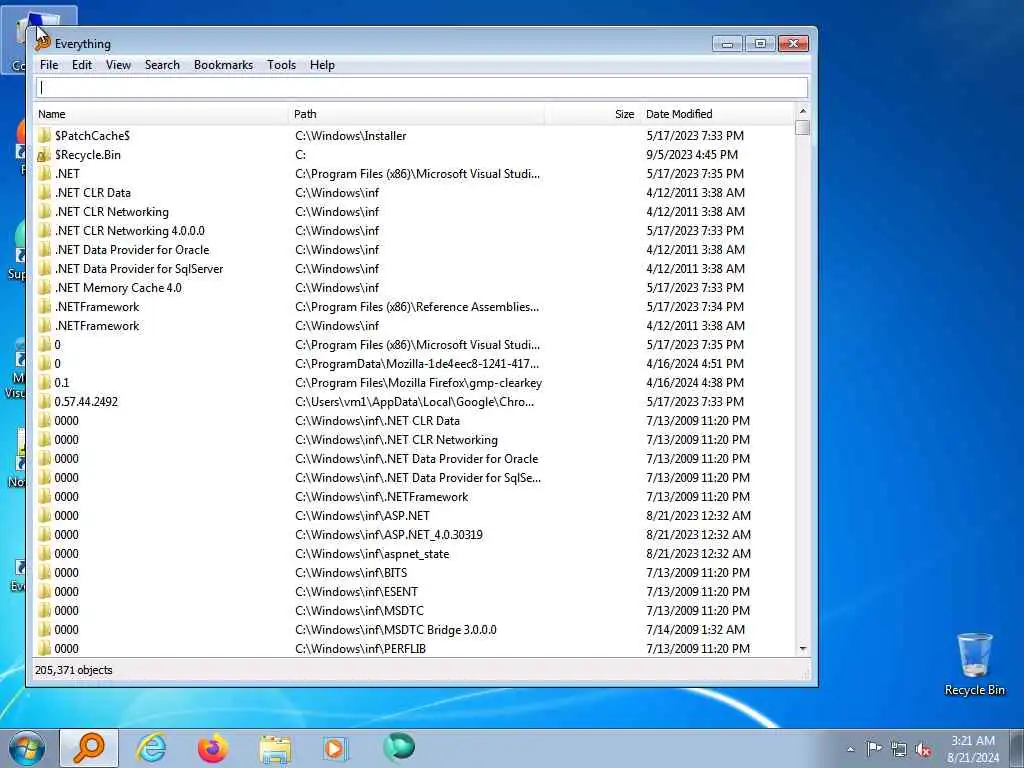1024x768 pixels.
Task: Click the Action Center flag tray icon
Action: [874, 748]
